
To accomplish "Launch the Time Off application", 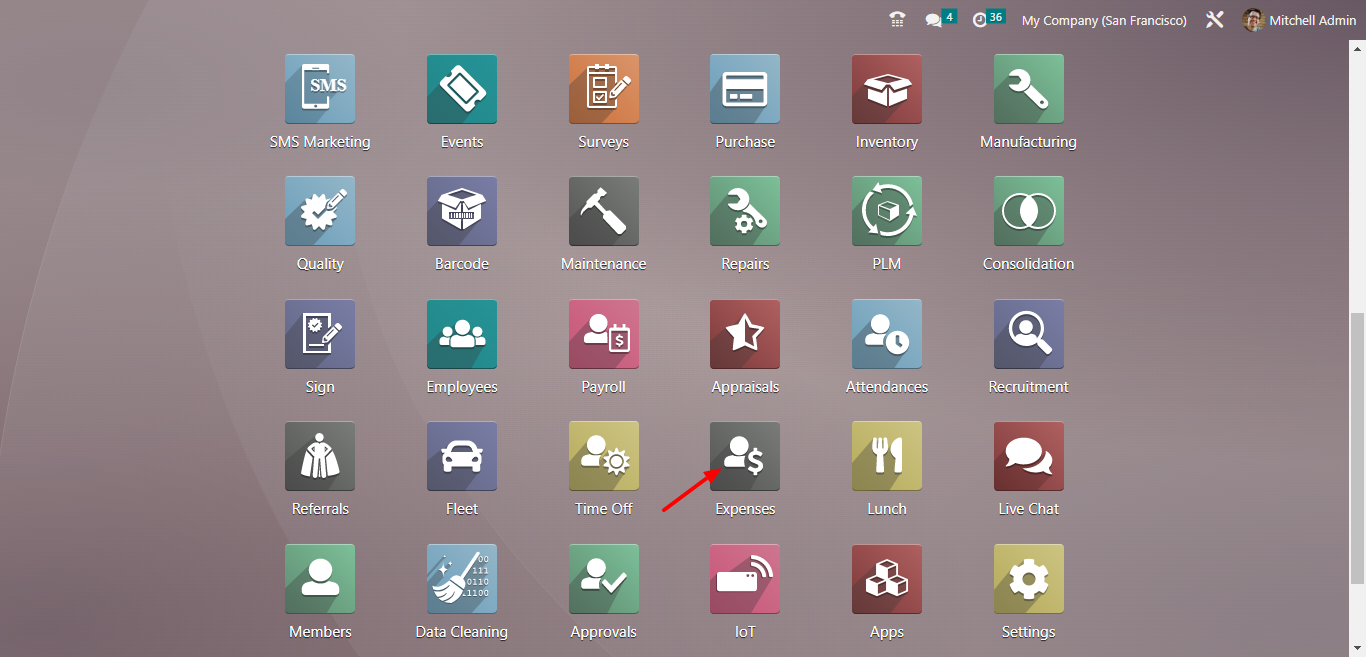I will click(x=603, y=470).
